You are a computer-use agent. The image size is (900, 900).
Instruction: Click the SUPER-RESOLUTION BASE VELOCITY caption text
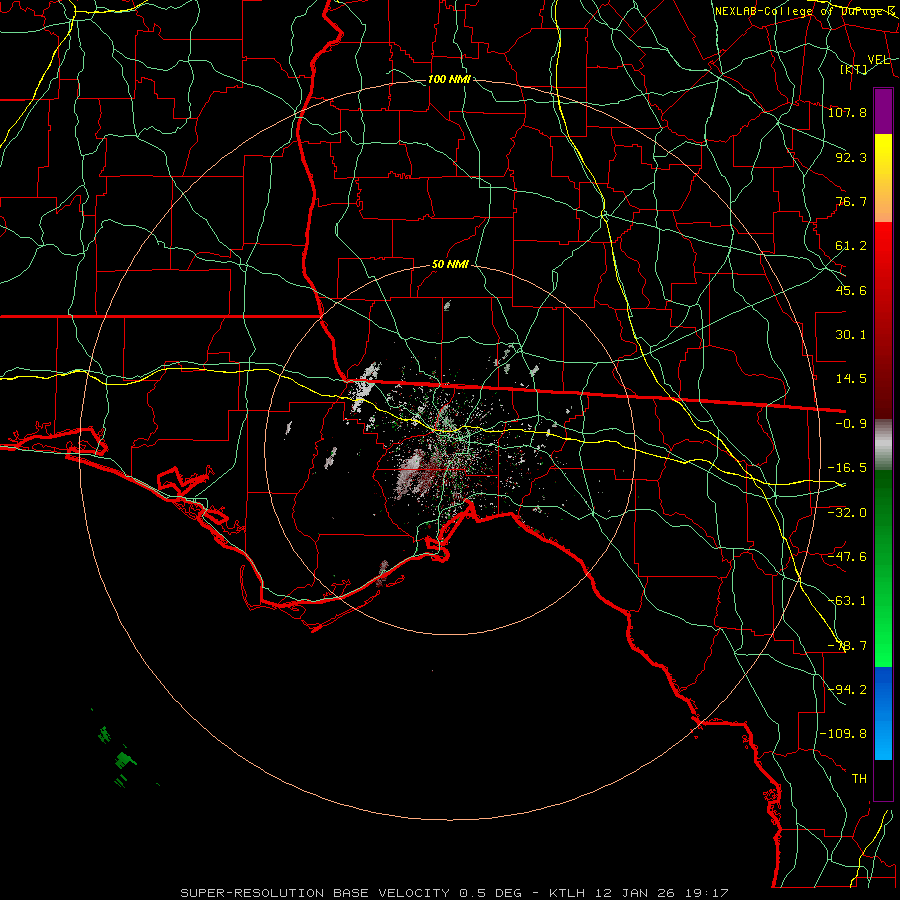[317, 893]
